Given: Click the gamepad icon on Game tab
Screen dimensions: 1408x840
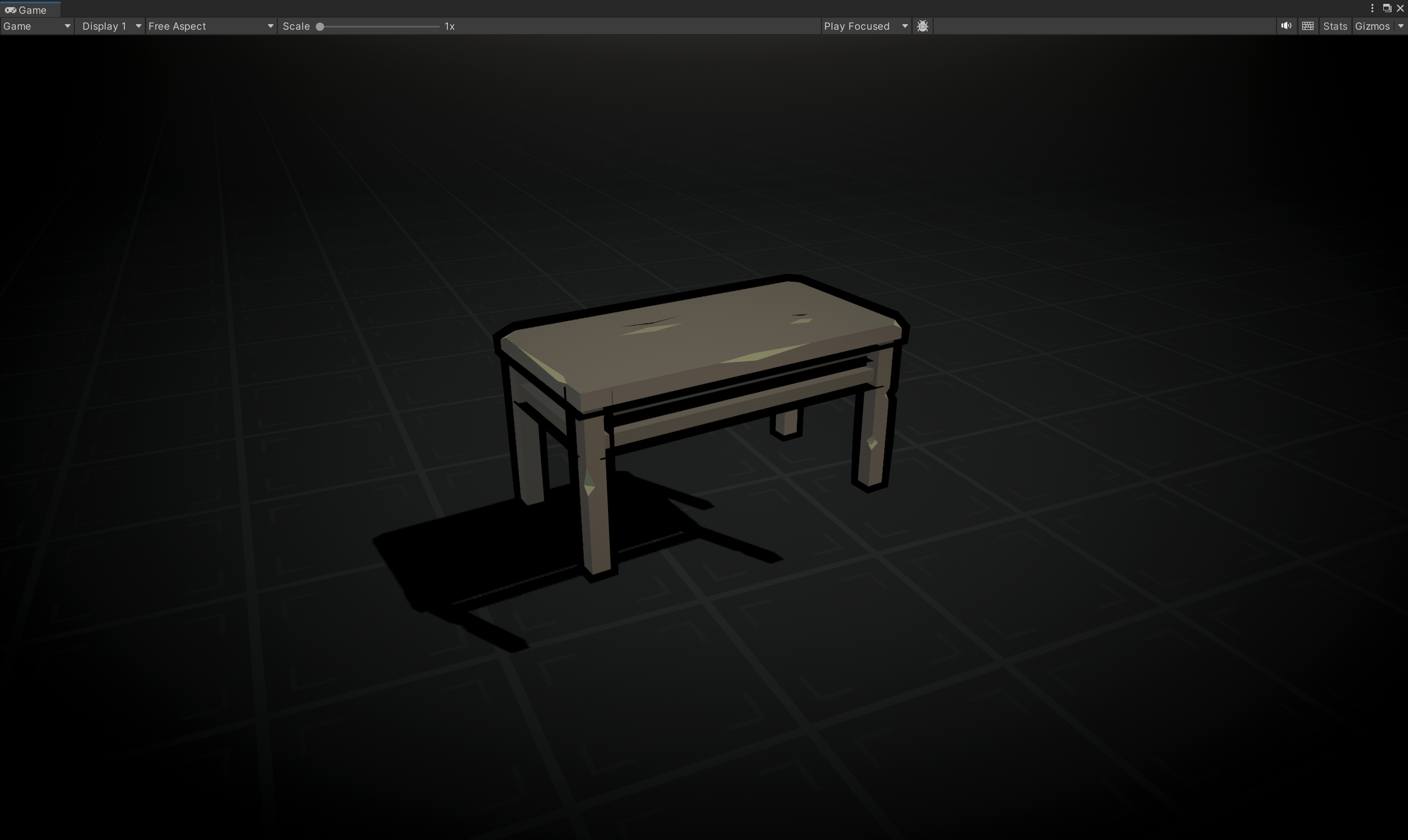Looking at the screenshot, I should pyautogui.click(x=10, y=9).
